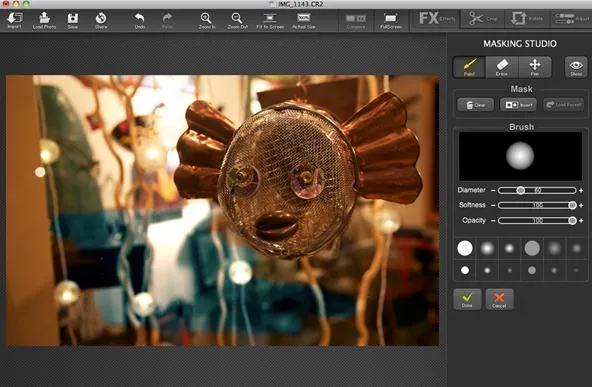Pick the small hard white brush, bottom row
This screenshot has width=592, height=387.
pyautogui.click(x=465, y=270)
